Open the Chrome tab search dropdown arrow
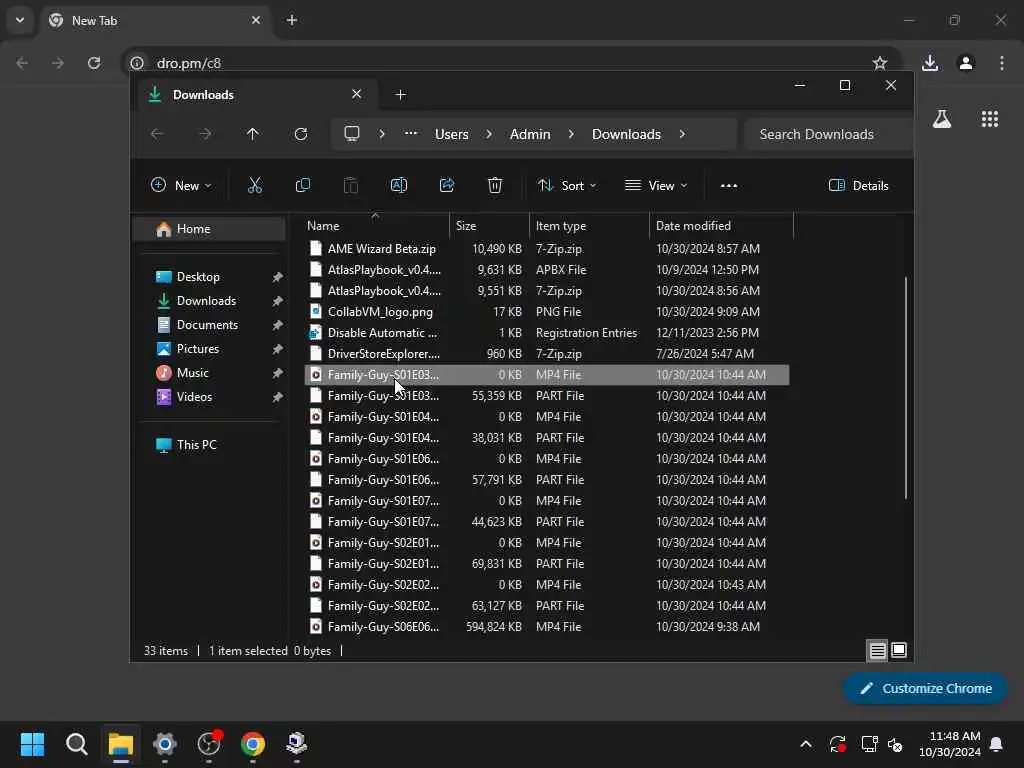Viewport: 1024px width, 768px height. tap(20, 20)
